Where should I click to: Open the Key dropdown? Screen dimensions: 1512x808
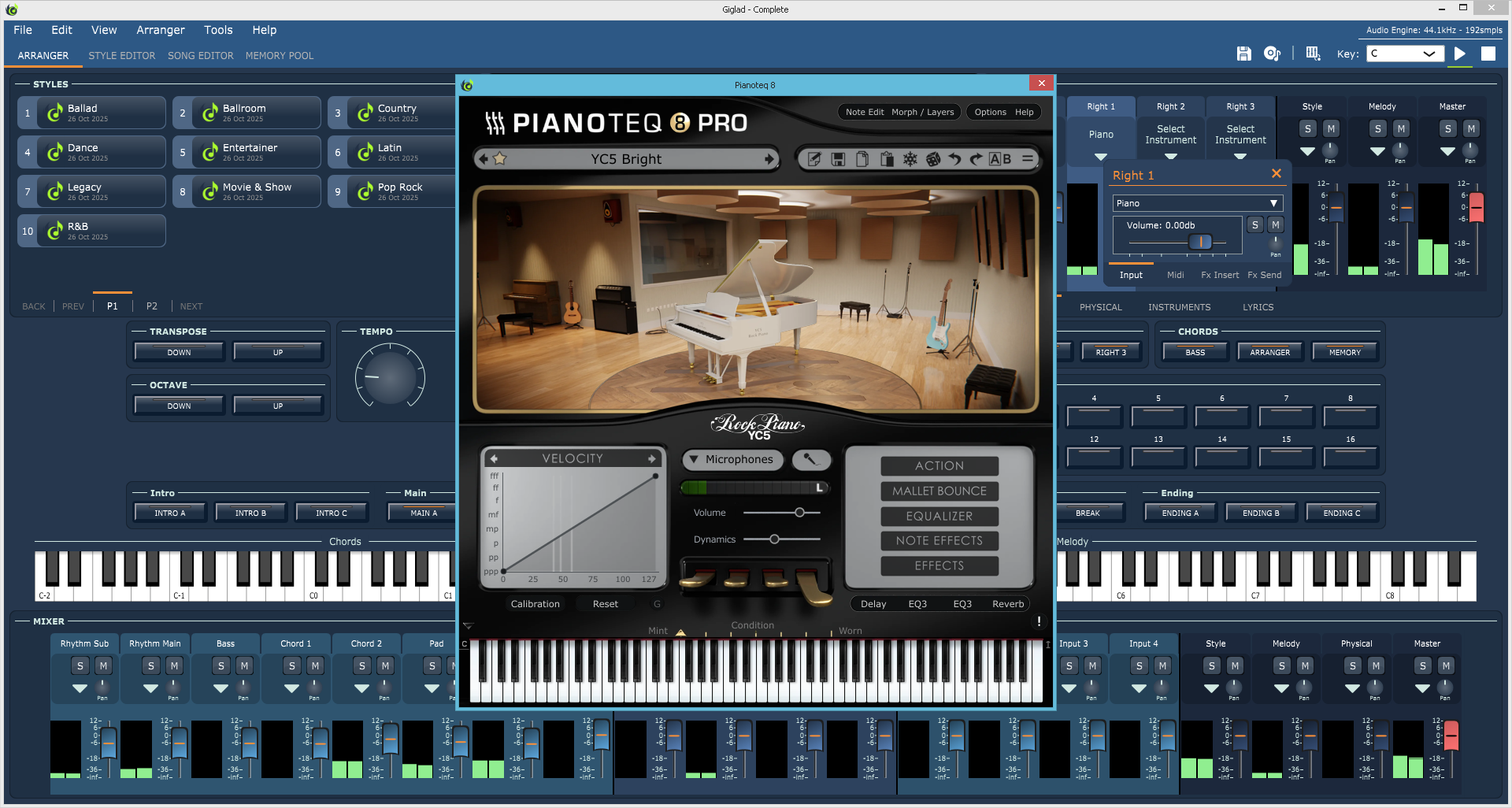pyautogui.click(x=1405, y=54)
